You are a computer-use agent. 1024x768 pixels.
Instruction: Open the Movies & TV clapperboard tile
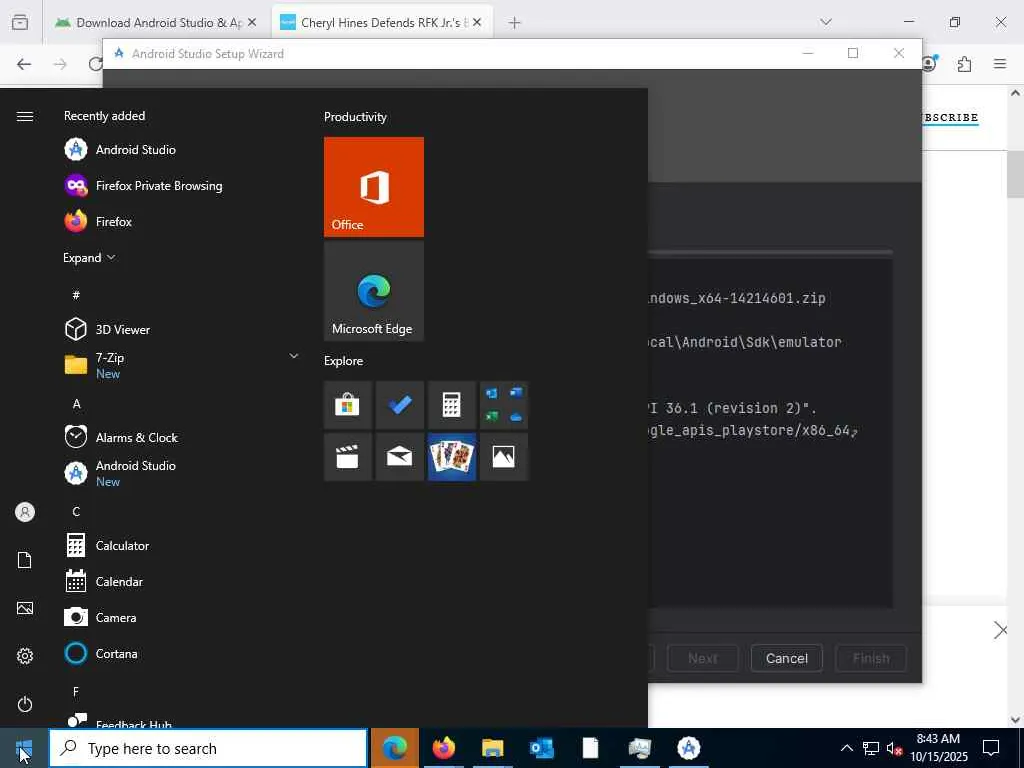[x=347, y=456]
